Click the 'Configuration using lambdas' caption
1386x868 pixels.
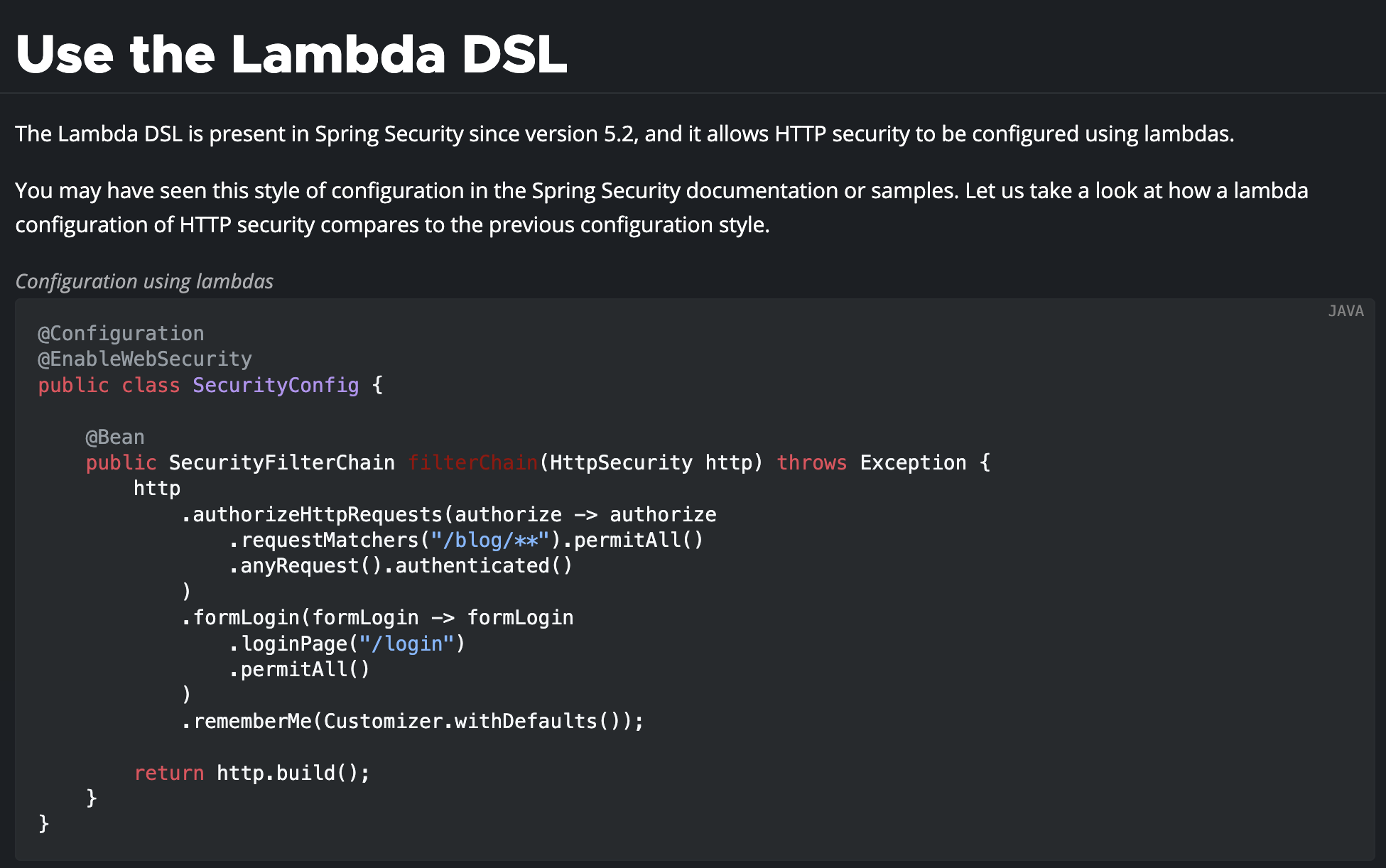pos(144,281)
